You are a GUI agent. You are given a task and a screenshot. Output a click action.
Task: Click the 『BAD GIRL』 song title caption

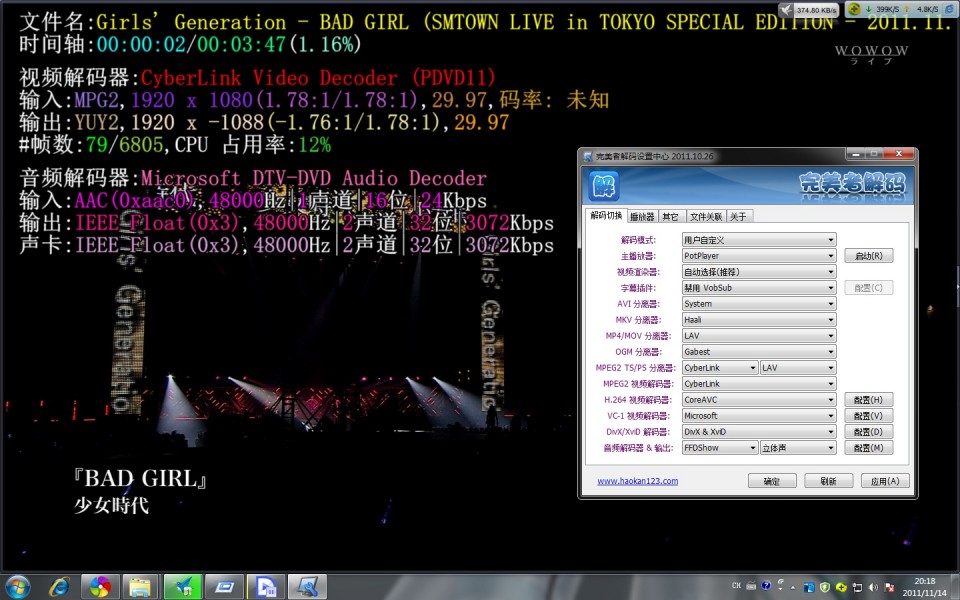140,478
